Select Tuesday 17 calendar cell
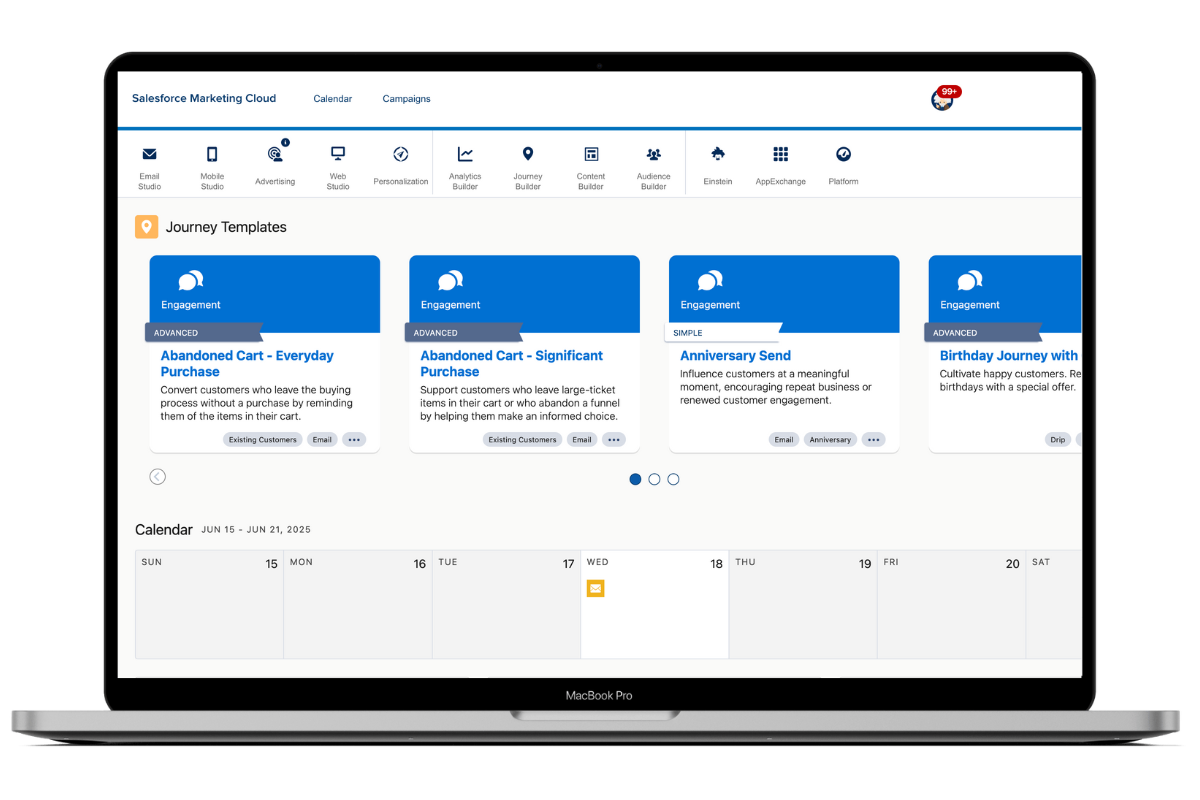This screenshot has height=800, width=1200. pos(506,604)
